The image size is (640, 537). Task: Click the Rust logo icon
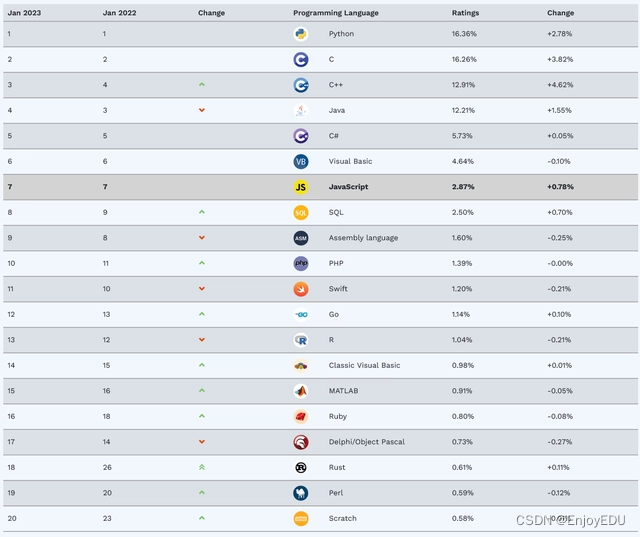click(301, 467)
